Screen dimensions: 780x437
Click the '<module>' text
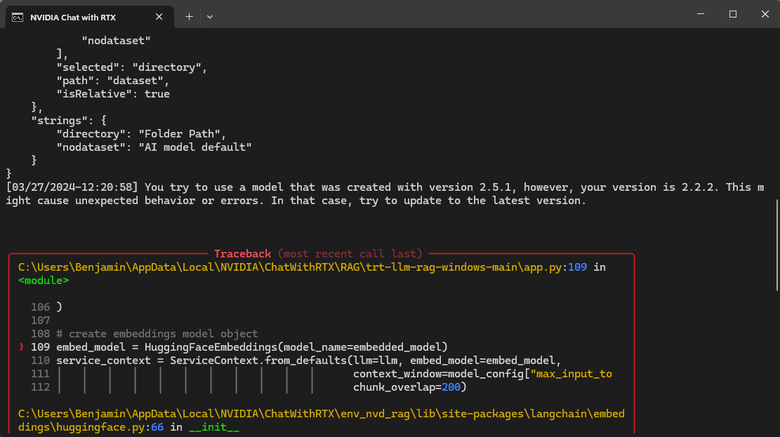click(43, 281)
